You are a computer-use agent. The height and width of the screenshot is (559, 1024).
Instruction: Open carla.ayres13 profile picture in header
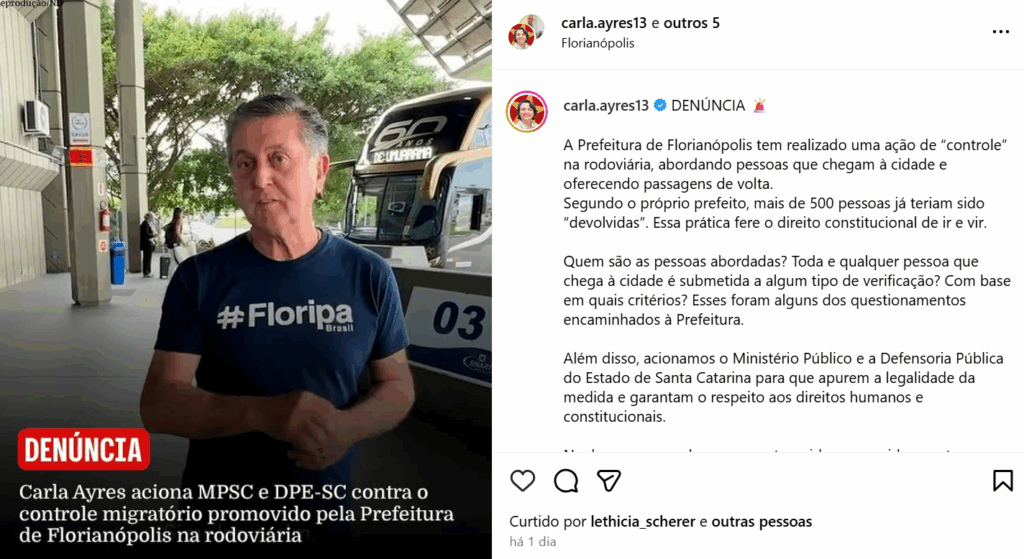[x=526, y=32]
